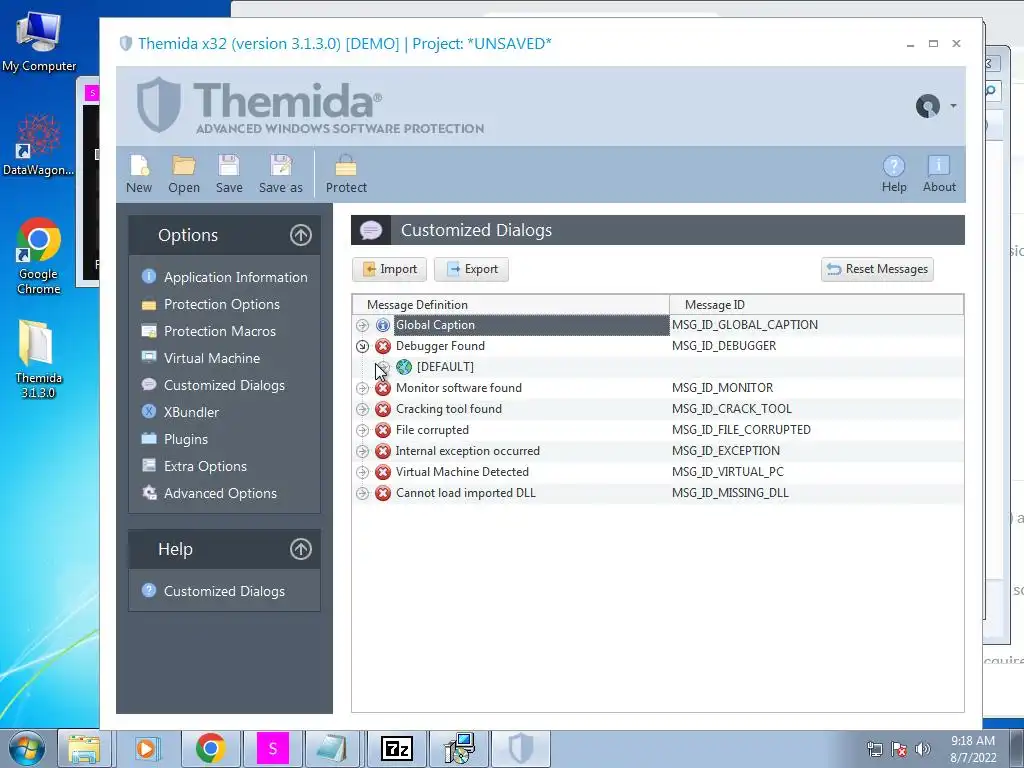The image size is (1024, 768).
Task: Click the Reset Messages button
Action: tap(877, 269)
